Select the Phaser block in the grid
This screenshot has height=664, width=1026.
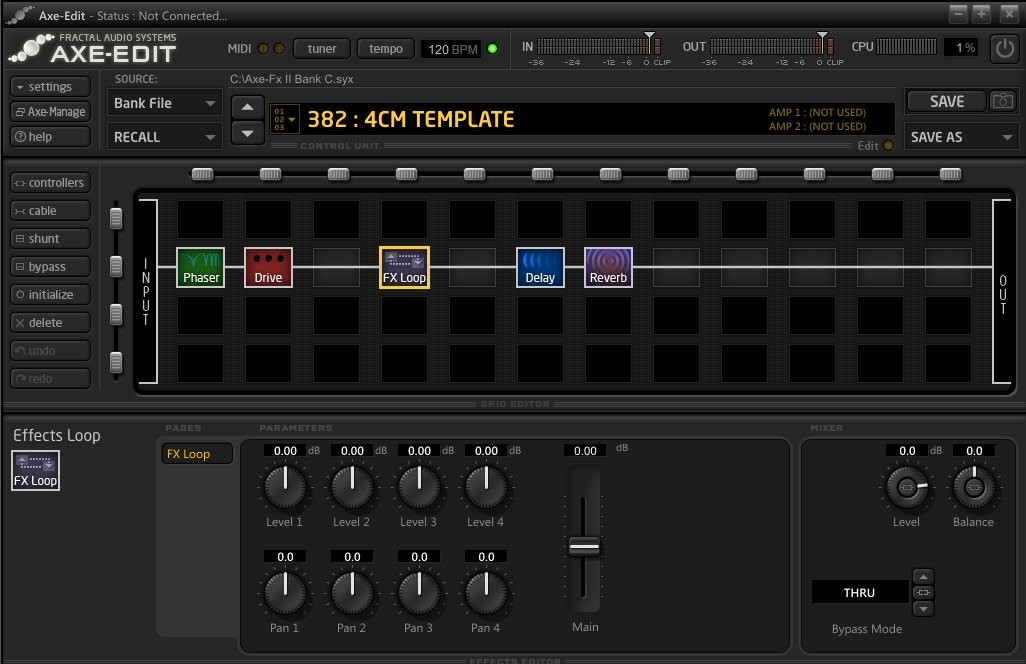(200, 267)
